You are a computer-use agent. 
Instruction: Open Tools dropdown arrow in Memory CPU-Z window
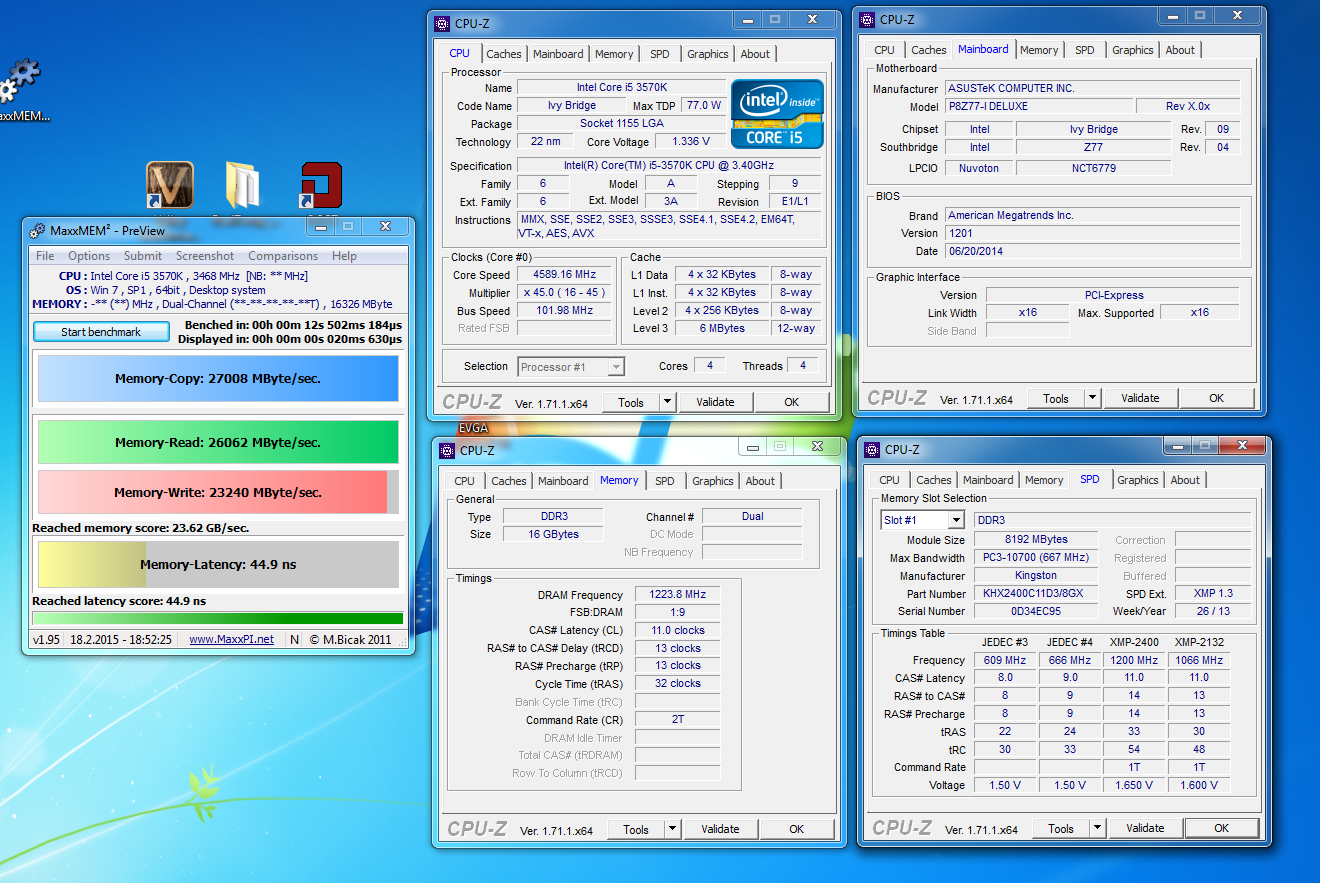672,829
